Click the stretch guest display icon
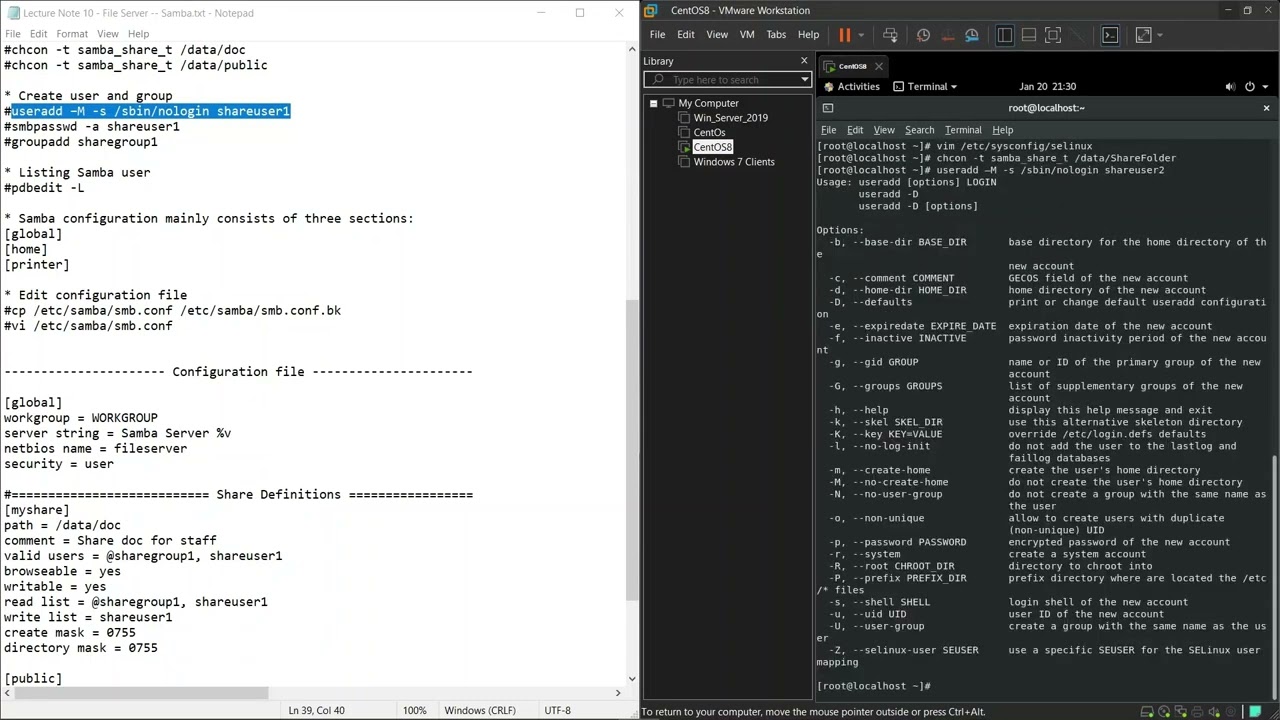This screenshot has height=720, width=1280. pyautogui.click(x=1143, y=35)
